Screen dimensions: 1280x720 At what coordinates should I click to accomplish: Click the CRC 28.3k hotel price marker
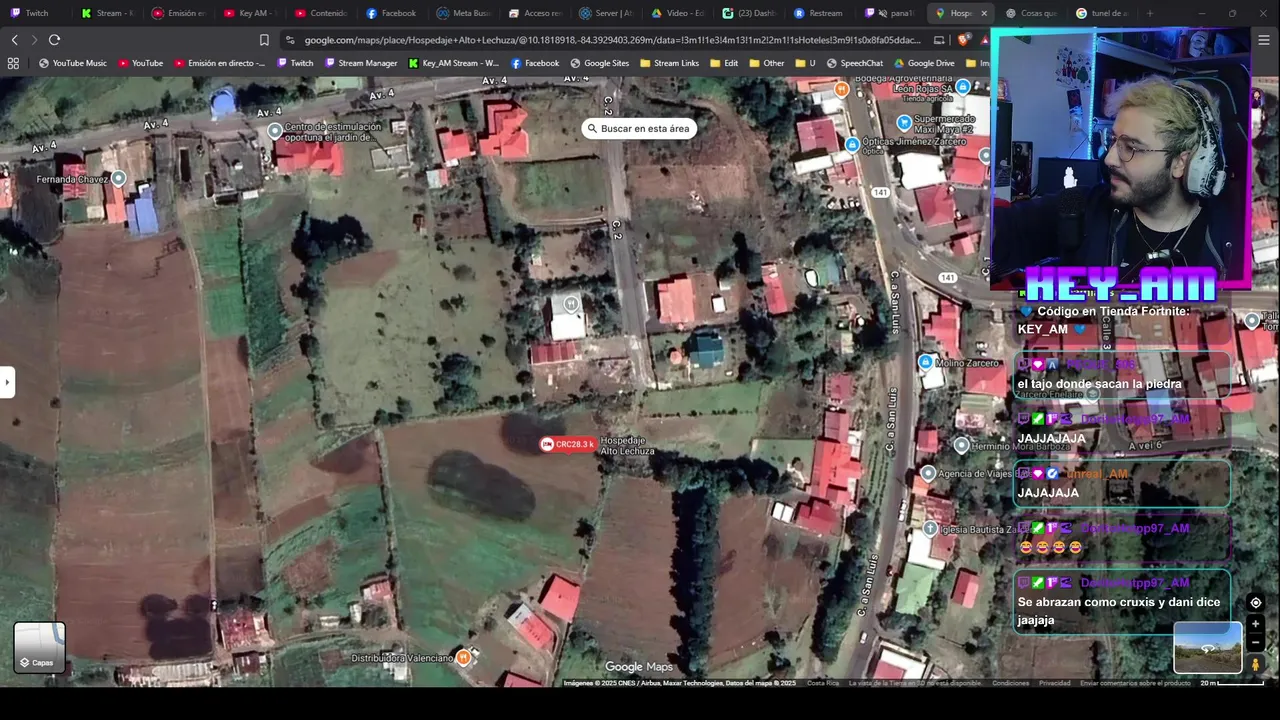point(568,444)
